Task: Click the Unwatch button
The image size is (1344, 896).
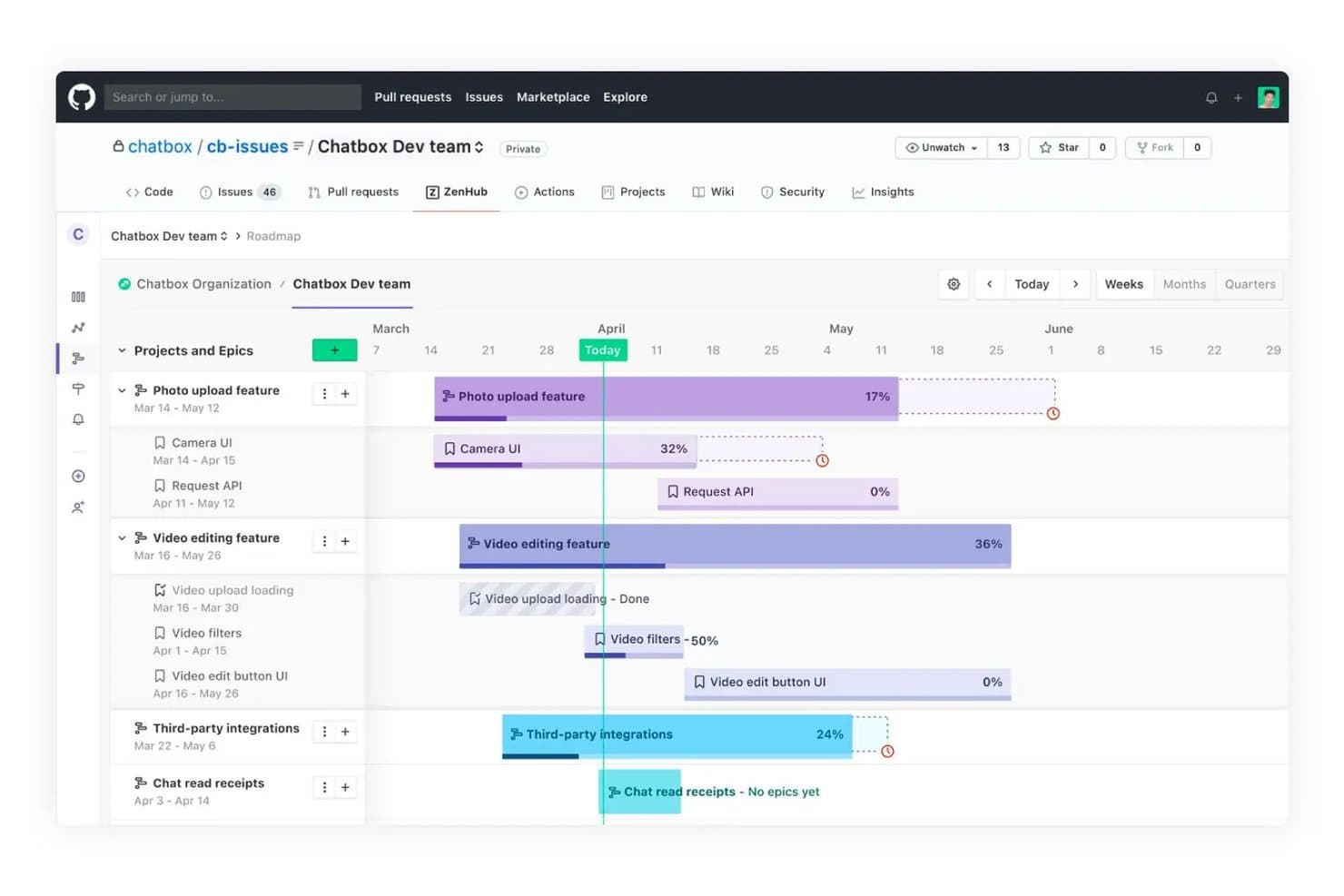Action: pos(941,147)
